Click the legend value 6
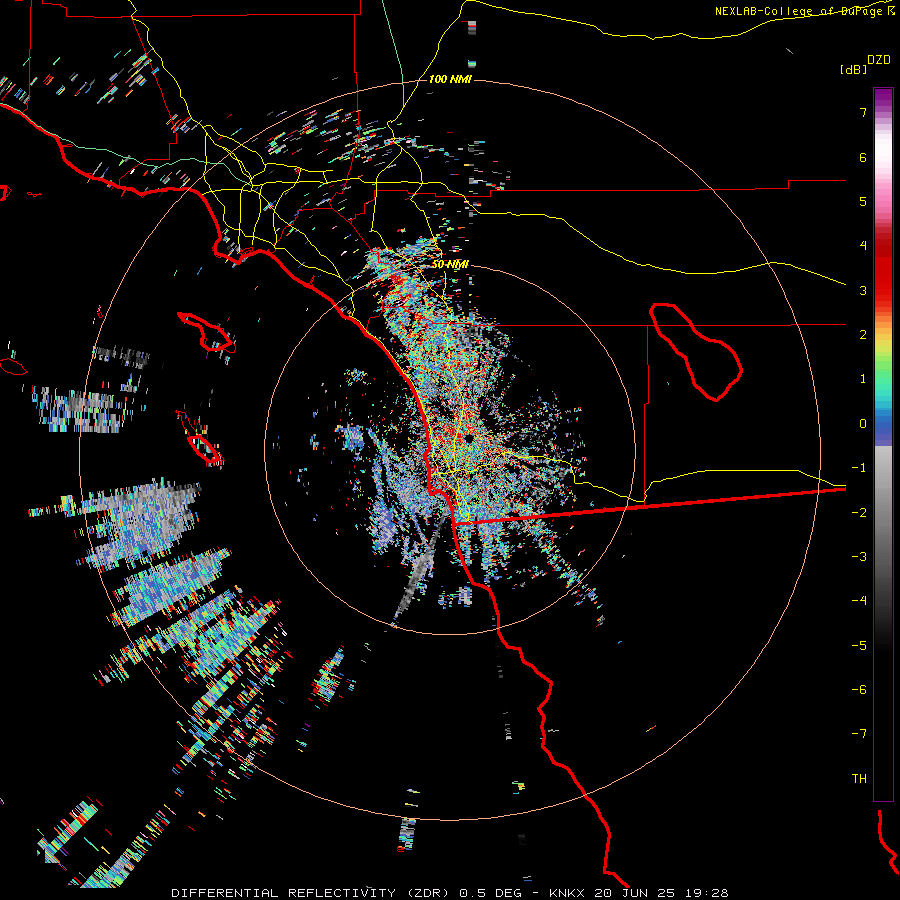This screenshot has width=900, height=900. [863, 157]
